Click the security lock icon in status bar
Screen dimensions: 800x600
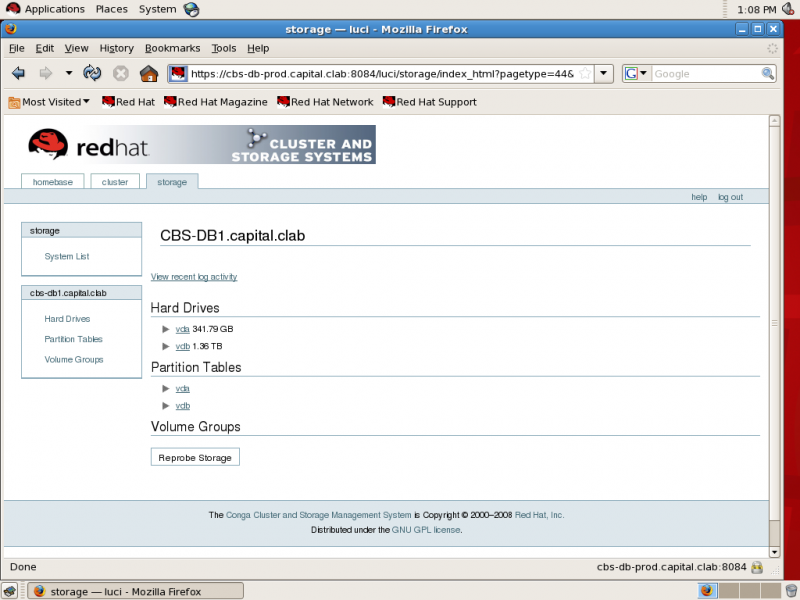tap(757, 567)
